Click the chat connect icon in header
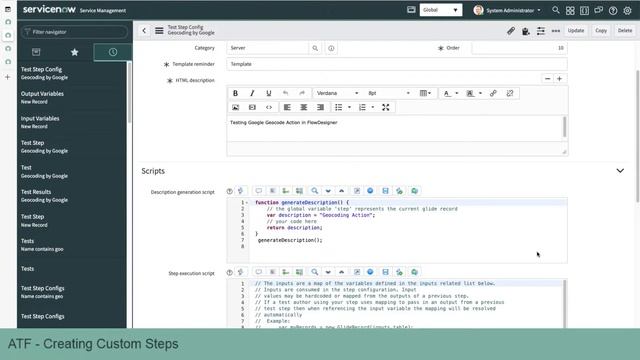Screen dimensions: 640x360 pos(598,11)
